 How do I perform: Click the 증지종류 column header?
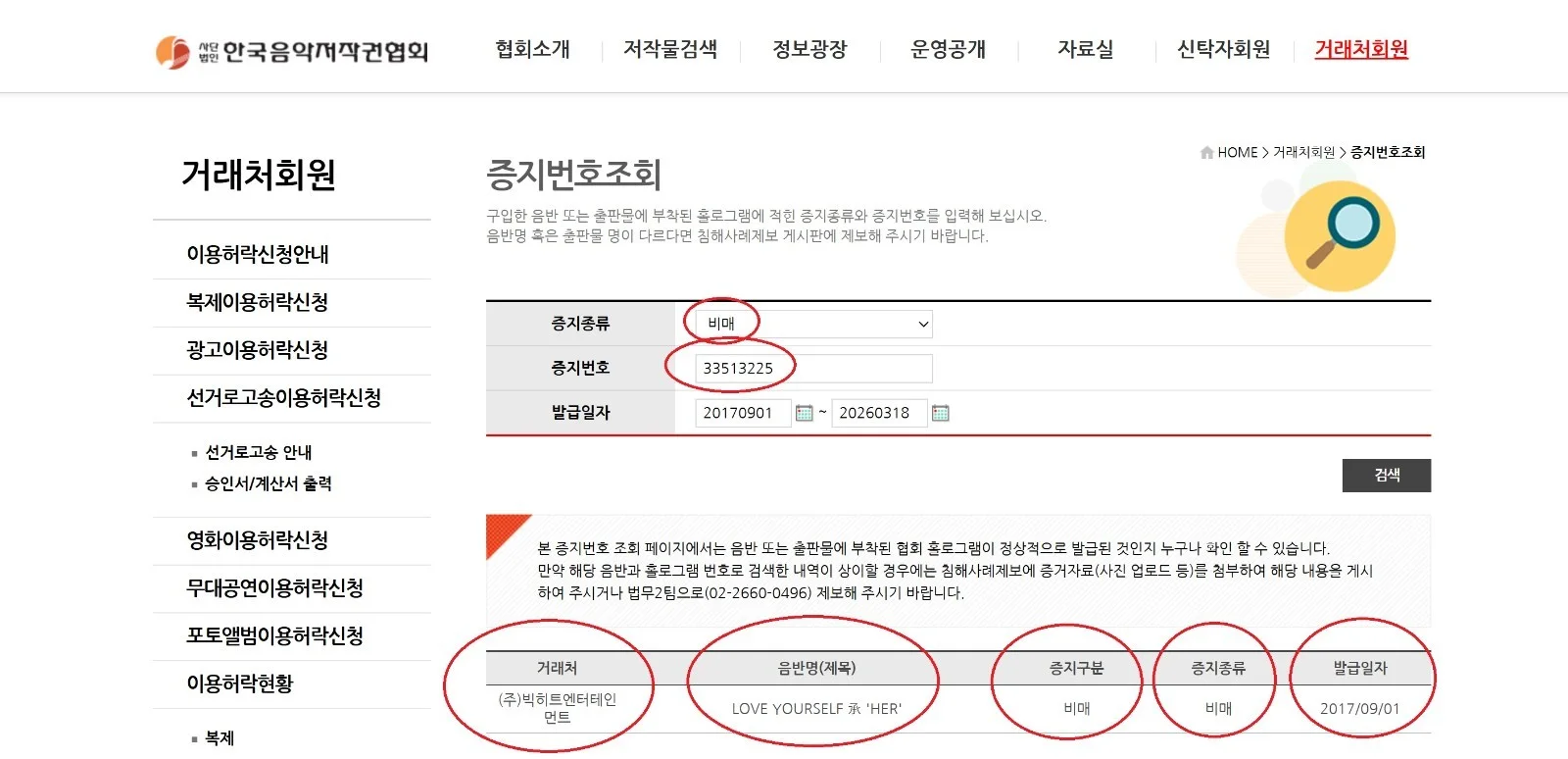(1218, 668)
